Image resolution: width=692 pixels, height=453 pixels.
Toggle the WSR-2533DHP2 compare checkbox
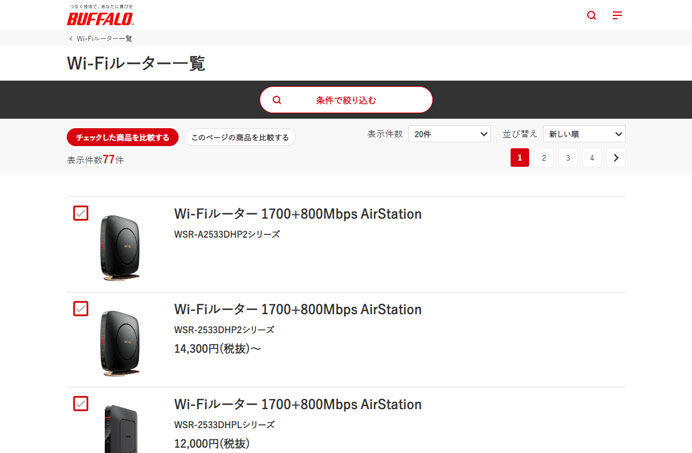[x=81, y=309]
